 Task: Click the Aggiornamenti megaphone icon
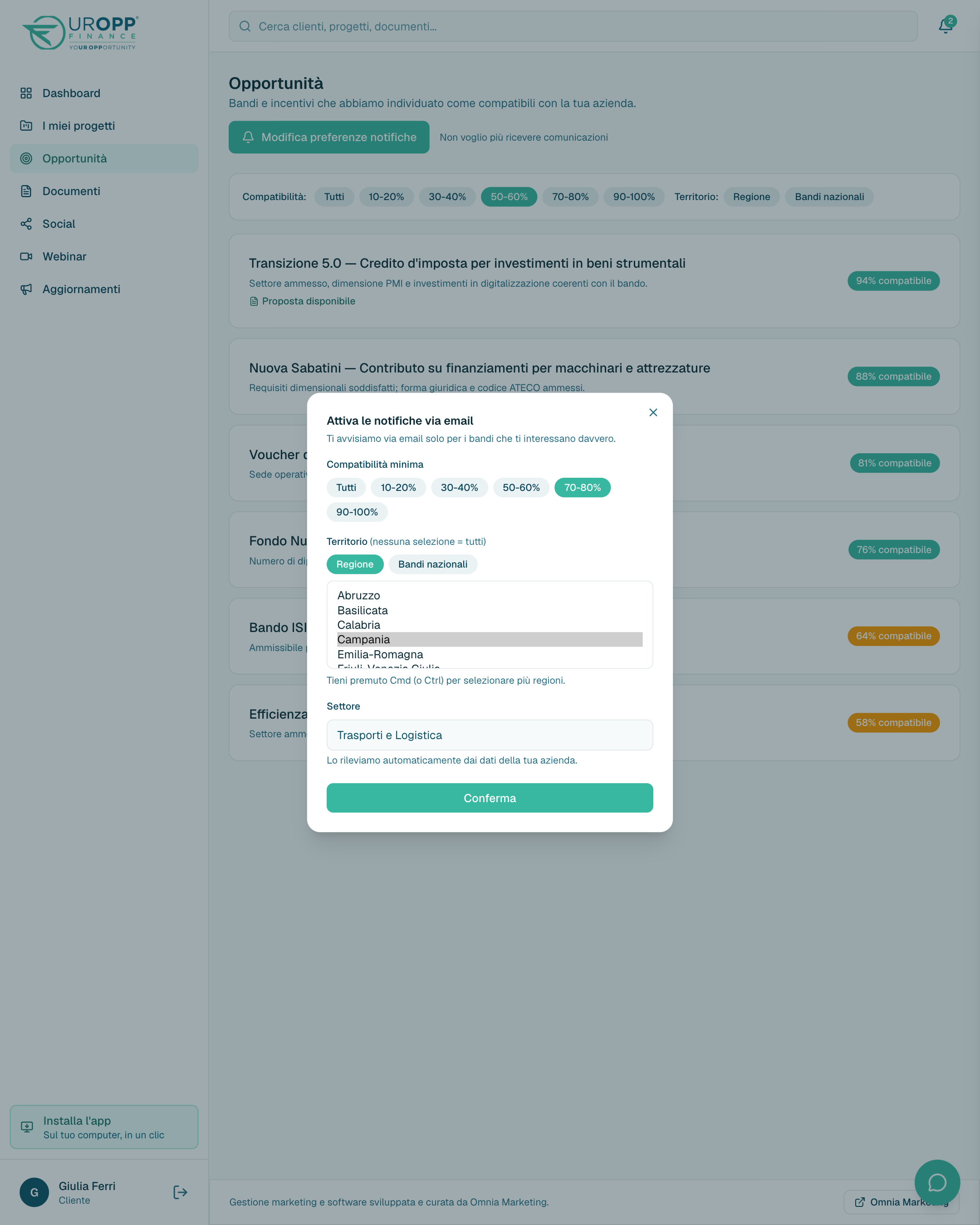(26, 289)
